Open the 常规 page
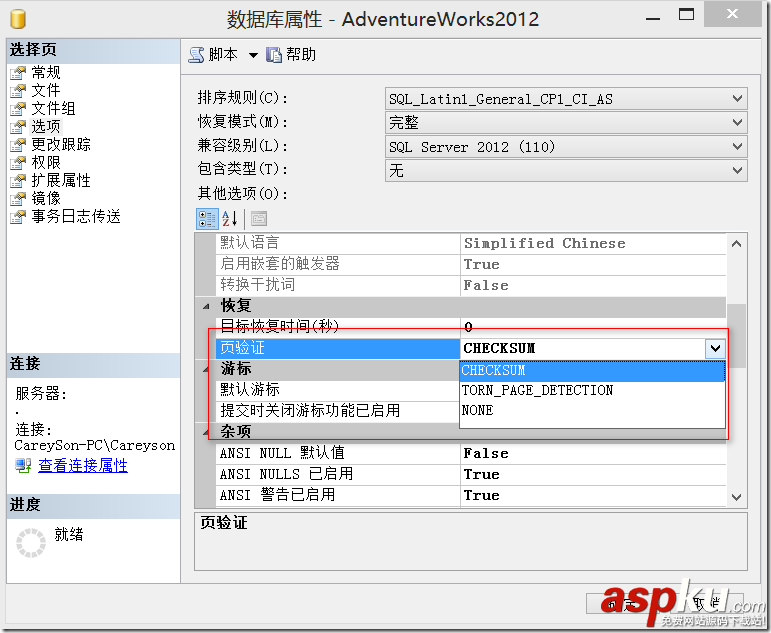This screenshot has width=771, height=633. click(46, 73)
